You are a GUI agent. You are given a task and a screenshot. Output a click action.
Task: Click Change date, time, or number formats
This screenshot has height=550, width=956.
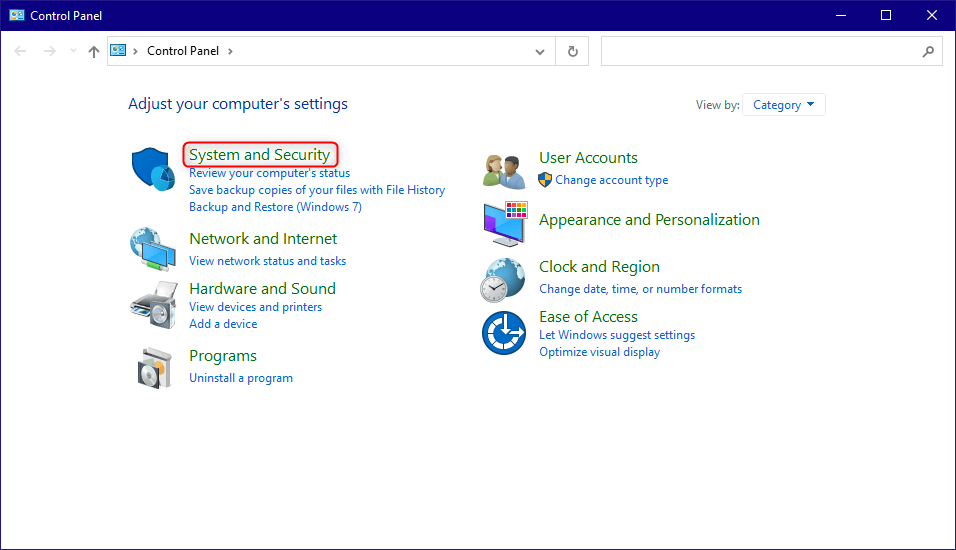[640, 289]
